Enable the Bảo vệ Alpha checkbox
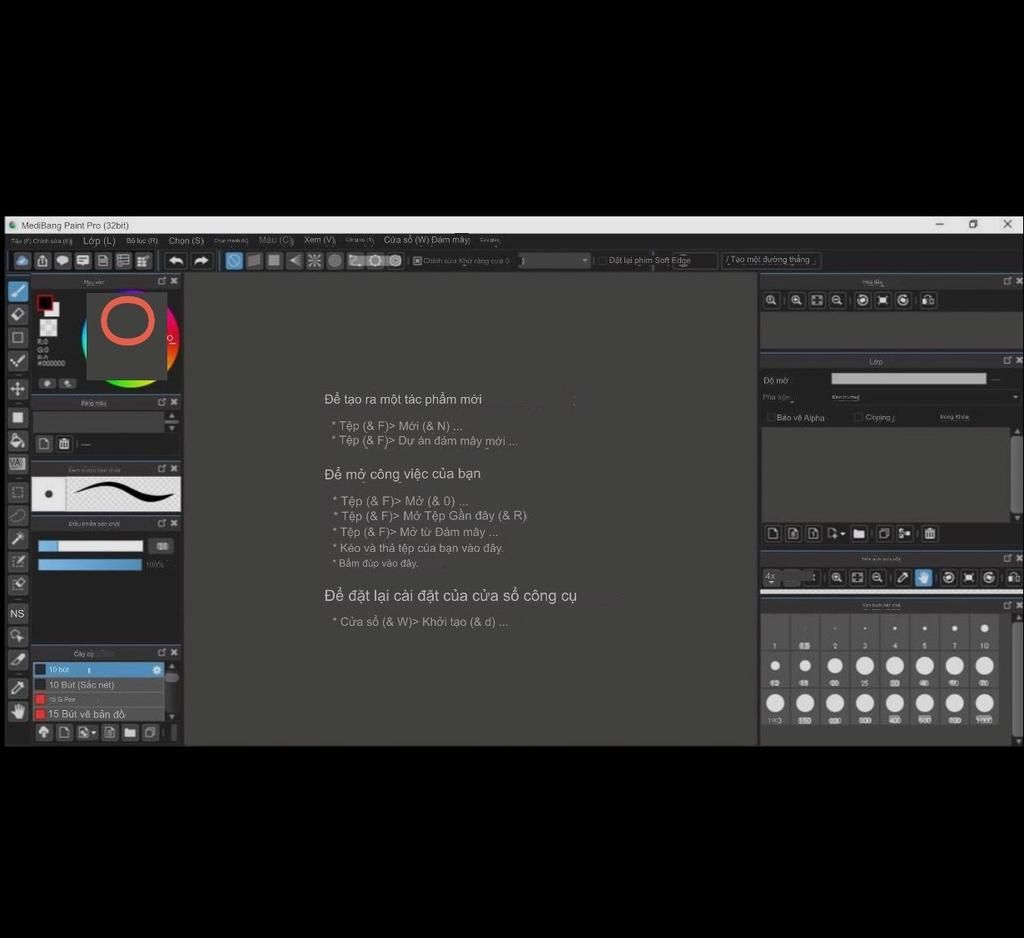Image resolution: width=1024 pixels, height=938 pixels. coord(771,417)
